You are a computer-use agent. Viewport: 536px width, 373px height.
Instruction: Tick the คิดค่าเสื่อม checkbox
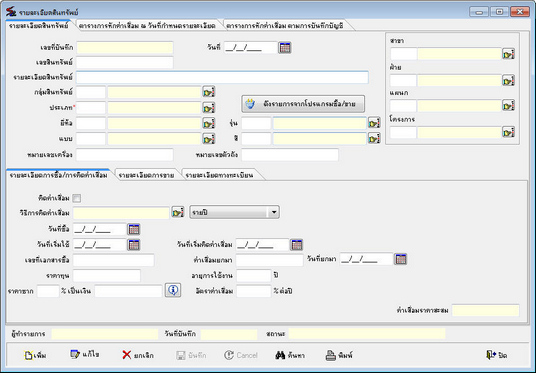click(77, 198)
